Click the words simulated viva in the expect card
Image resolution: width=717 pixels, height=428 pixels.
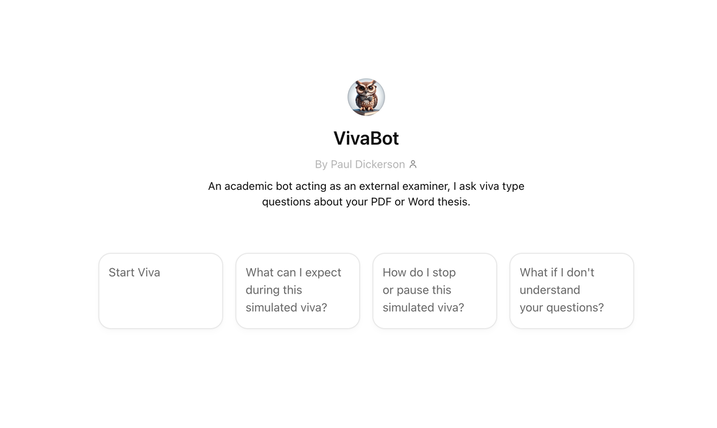[x=286, y=308]
